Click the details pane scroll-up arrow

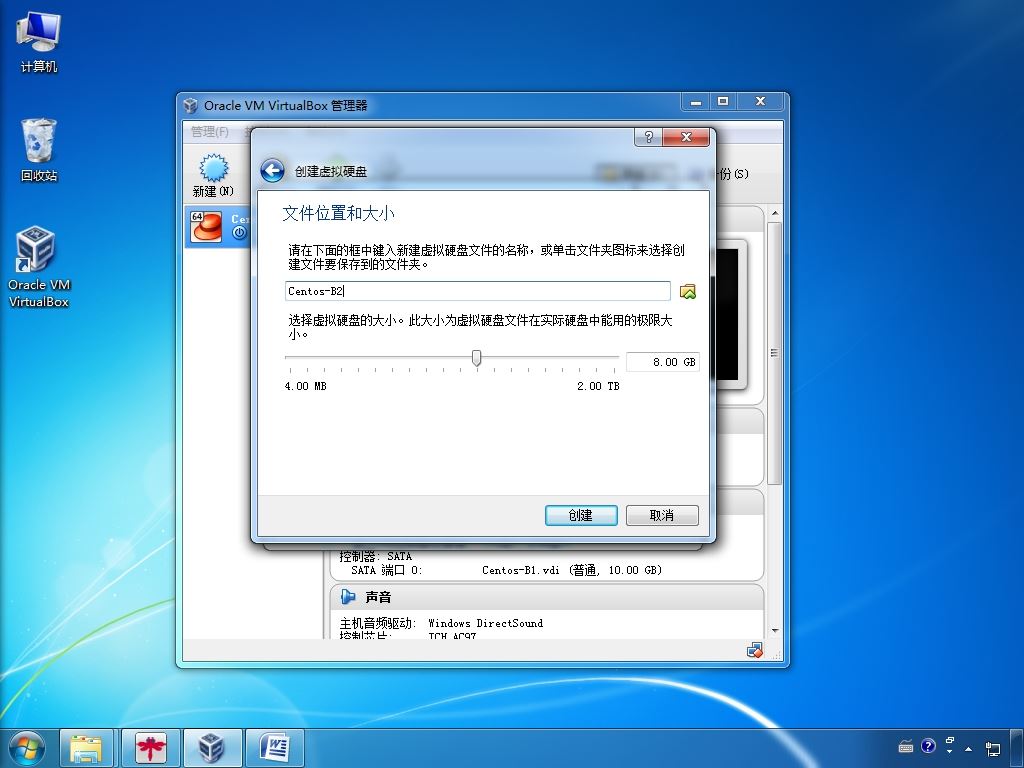(775, 214)
